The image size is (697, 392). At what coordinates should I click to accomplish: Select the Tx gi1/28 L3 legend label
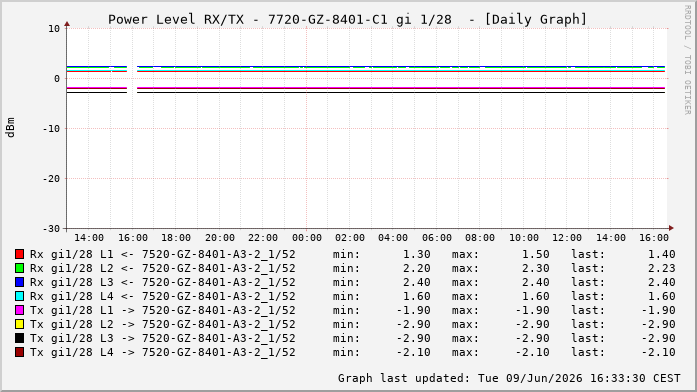point(163,339)
